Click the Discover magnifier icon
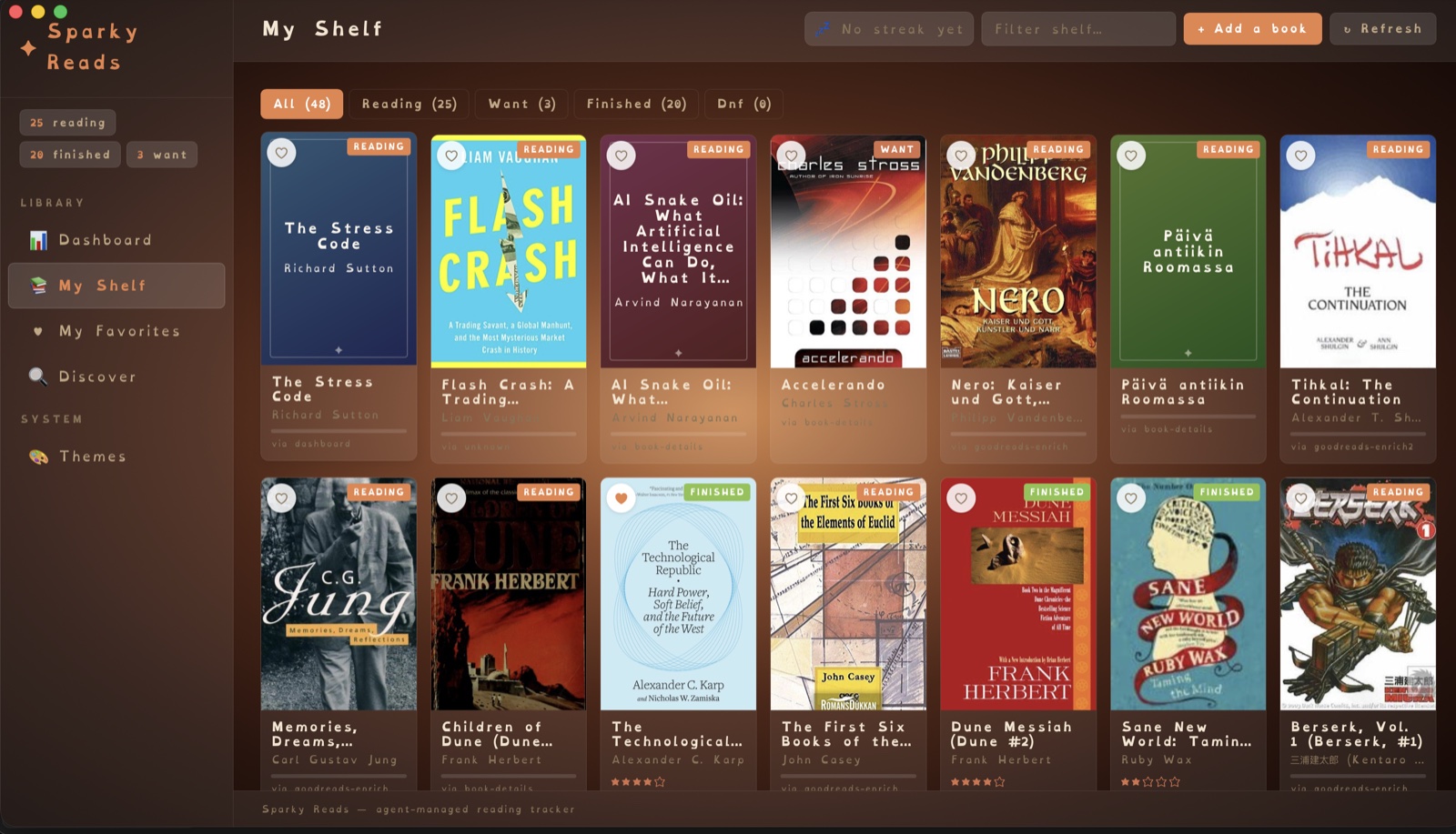 (x=38, y=377)
